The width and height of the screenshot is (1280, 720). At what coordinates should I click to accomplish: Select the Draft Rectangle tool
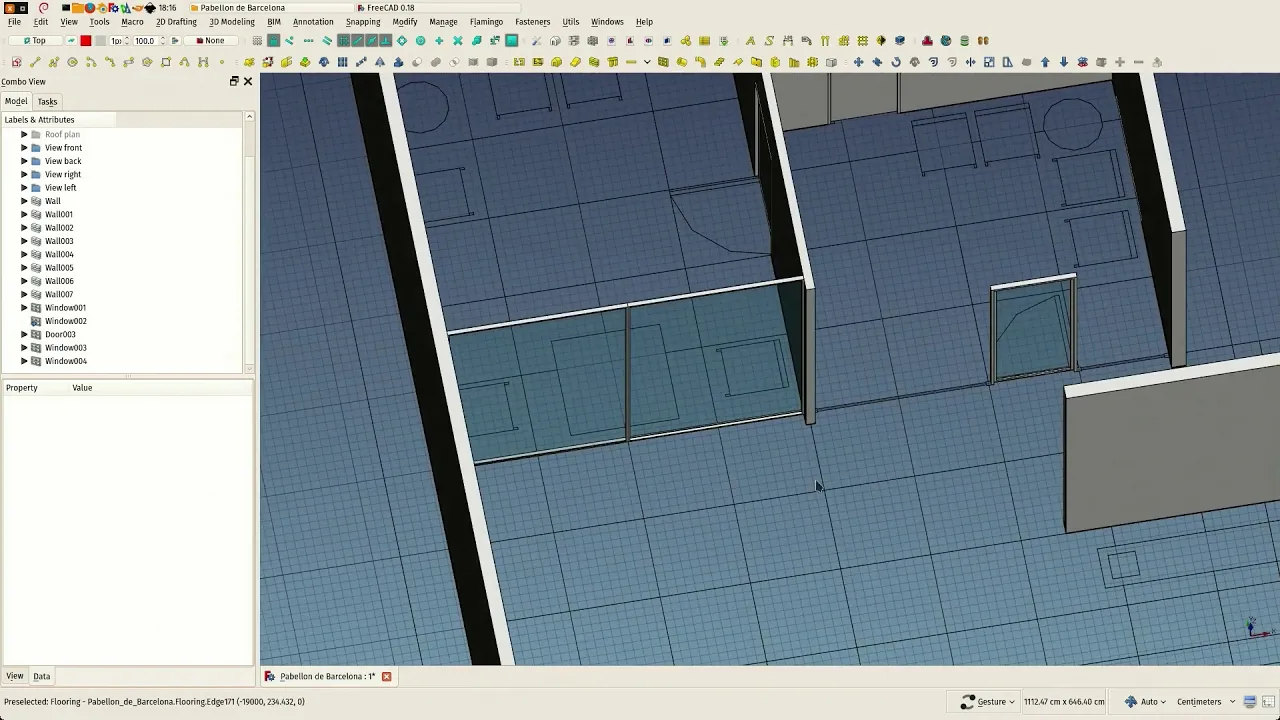(x=166, y=62)
